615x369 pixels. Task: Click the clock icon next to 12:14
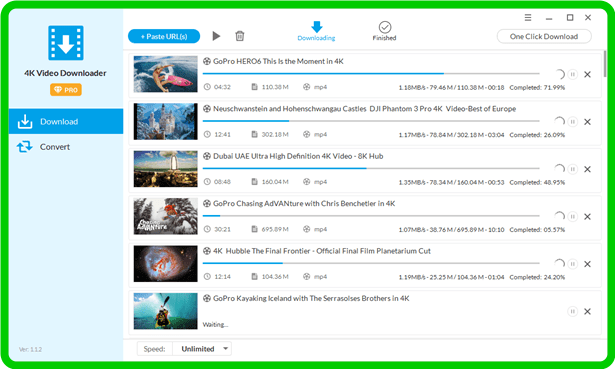tap(207, 277)
